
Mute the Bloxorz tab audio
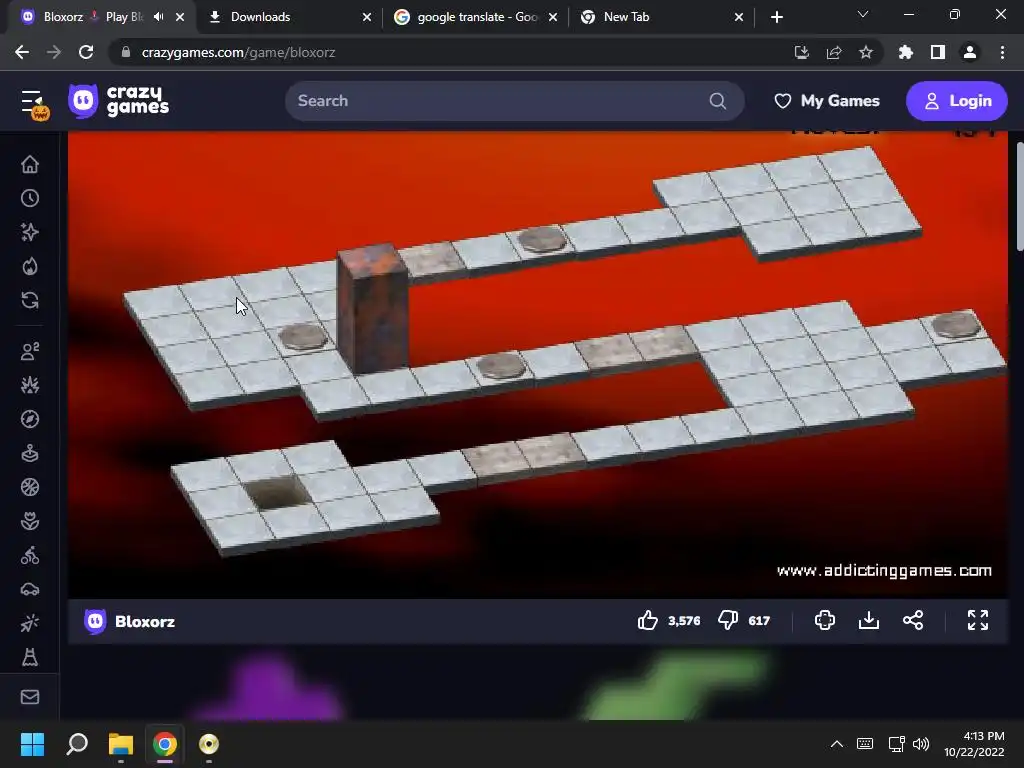[159, 17]
